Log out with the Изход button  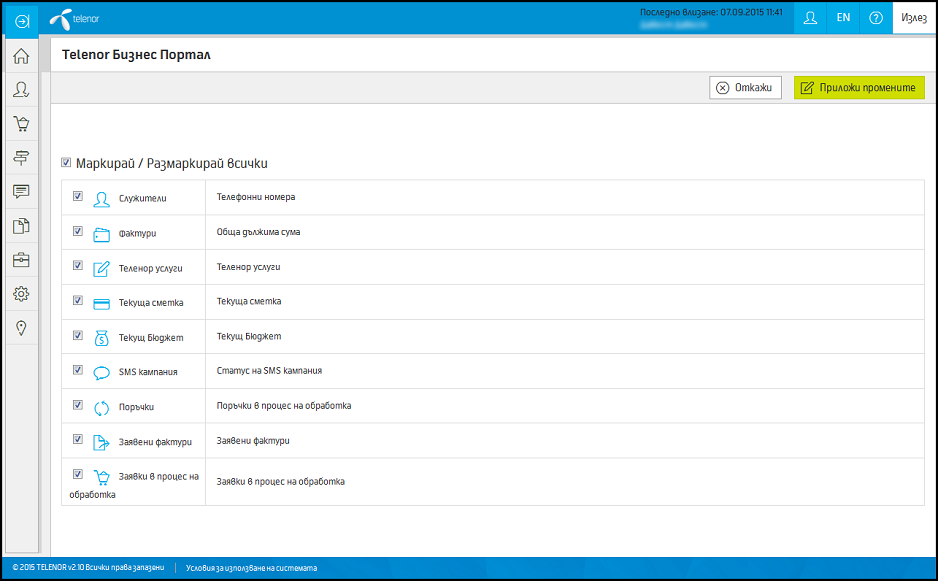913,18
